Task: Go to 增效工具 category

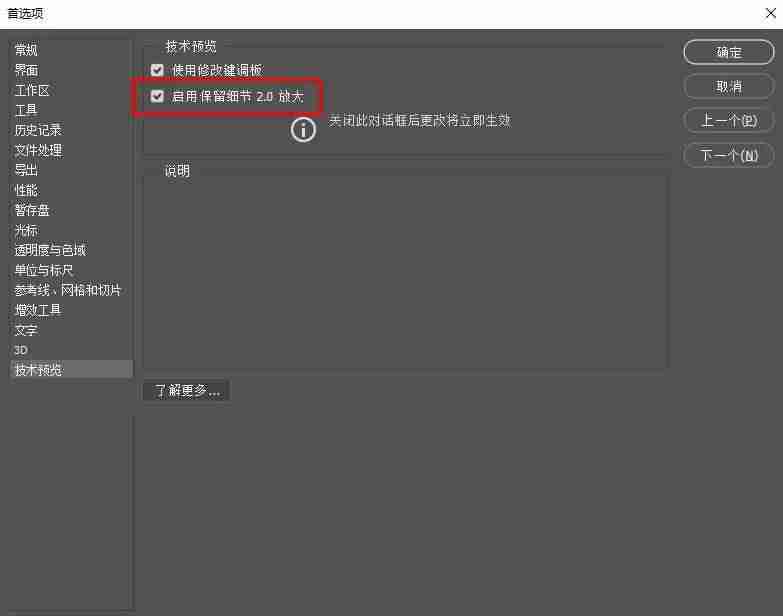Action: [x=38, y=310]
